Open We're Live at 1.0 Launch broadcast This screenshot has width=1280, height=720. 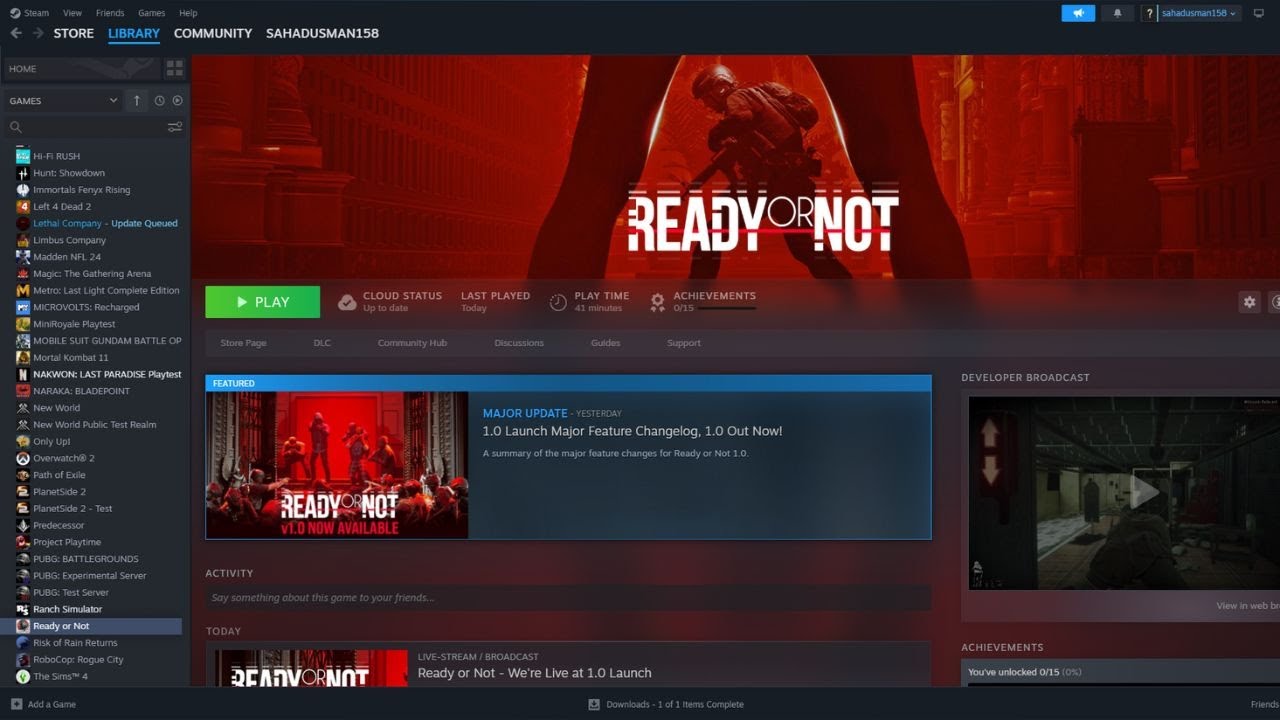click(534, 673)
